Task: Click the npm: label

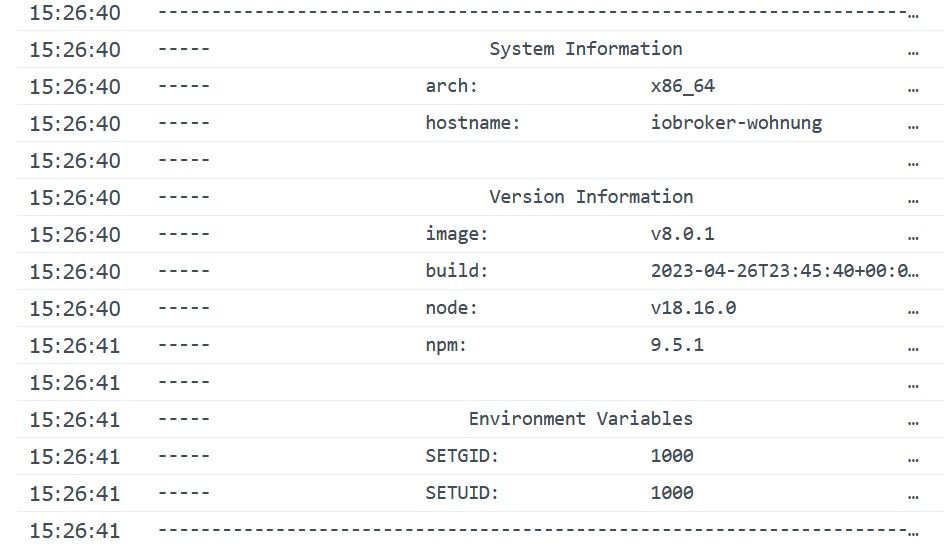Action: [446, 345]
